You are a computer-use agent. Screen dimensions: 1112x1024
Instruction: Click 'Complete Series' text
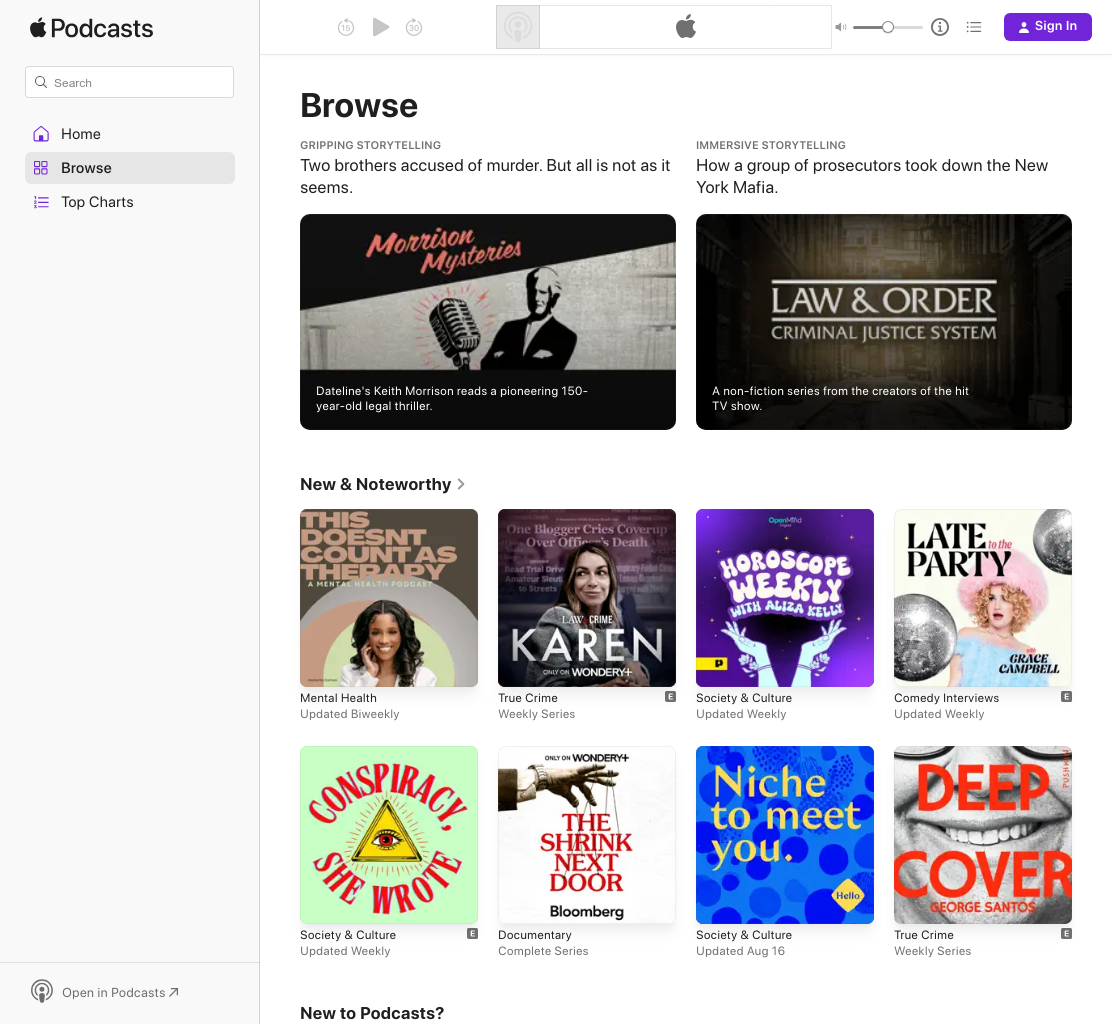(x=543, y=951)
